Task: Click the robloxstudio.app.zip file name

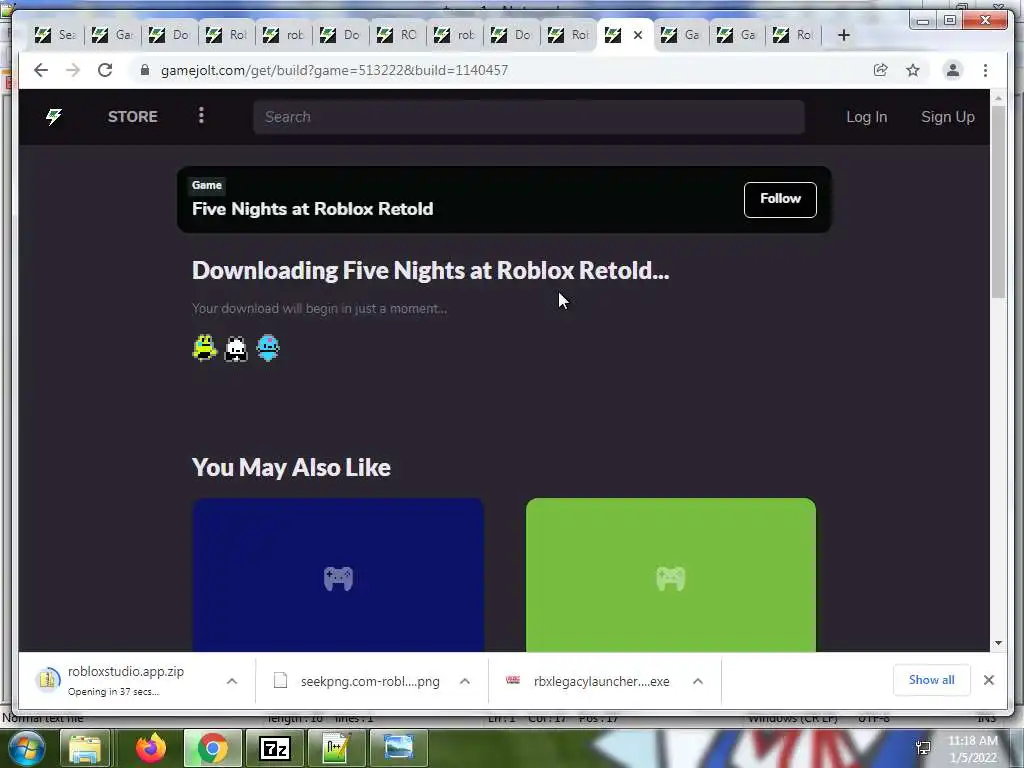Action: point(126,671)
